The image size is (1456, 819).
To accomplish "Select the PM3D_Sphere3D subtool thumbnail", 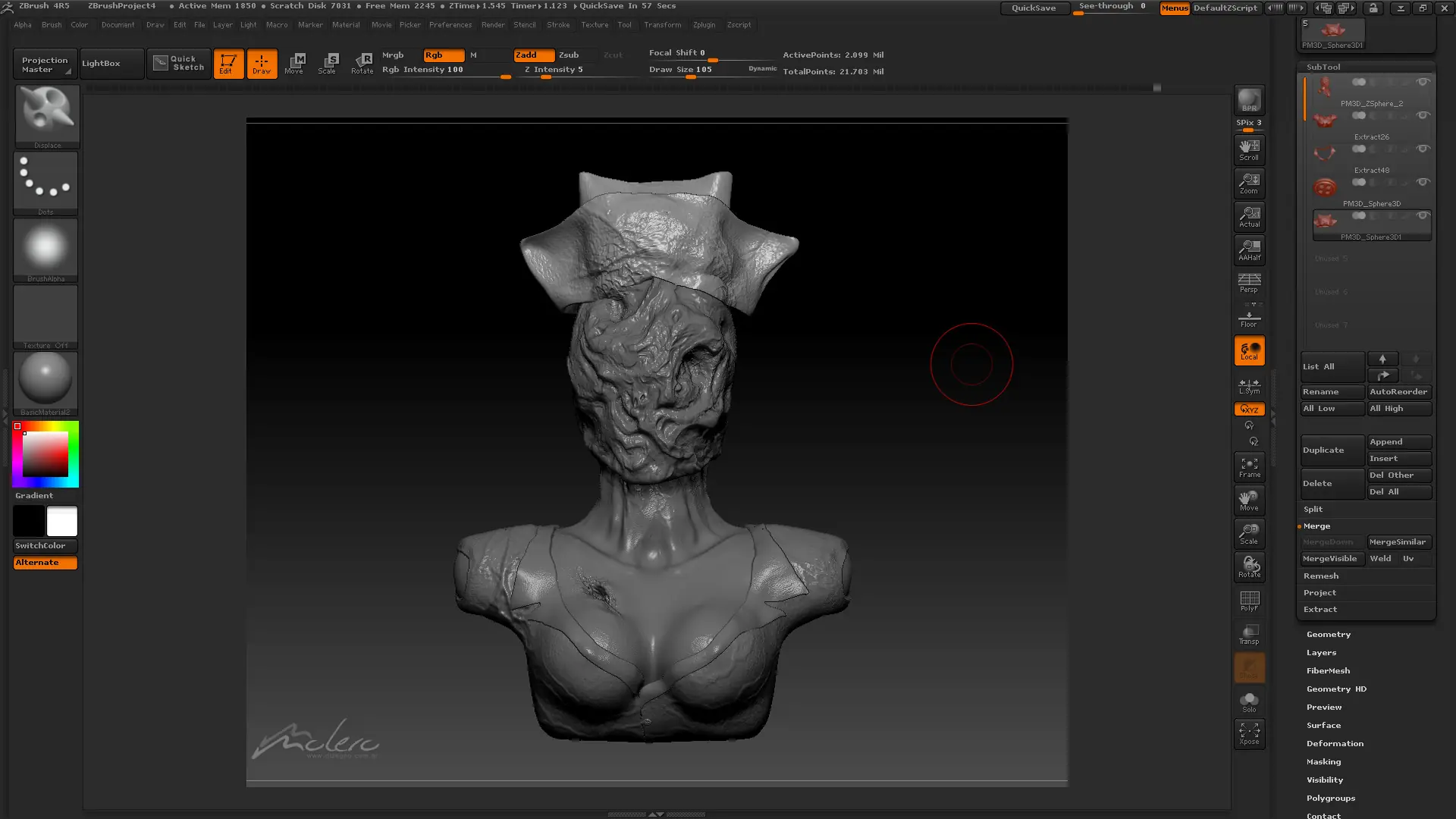I will pyautogui.click(x=1325, y=187).
